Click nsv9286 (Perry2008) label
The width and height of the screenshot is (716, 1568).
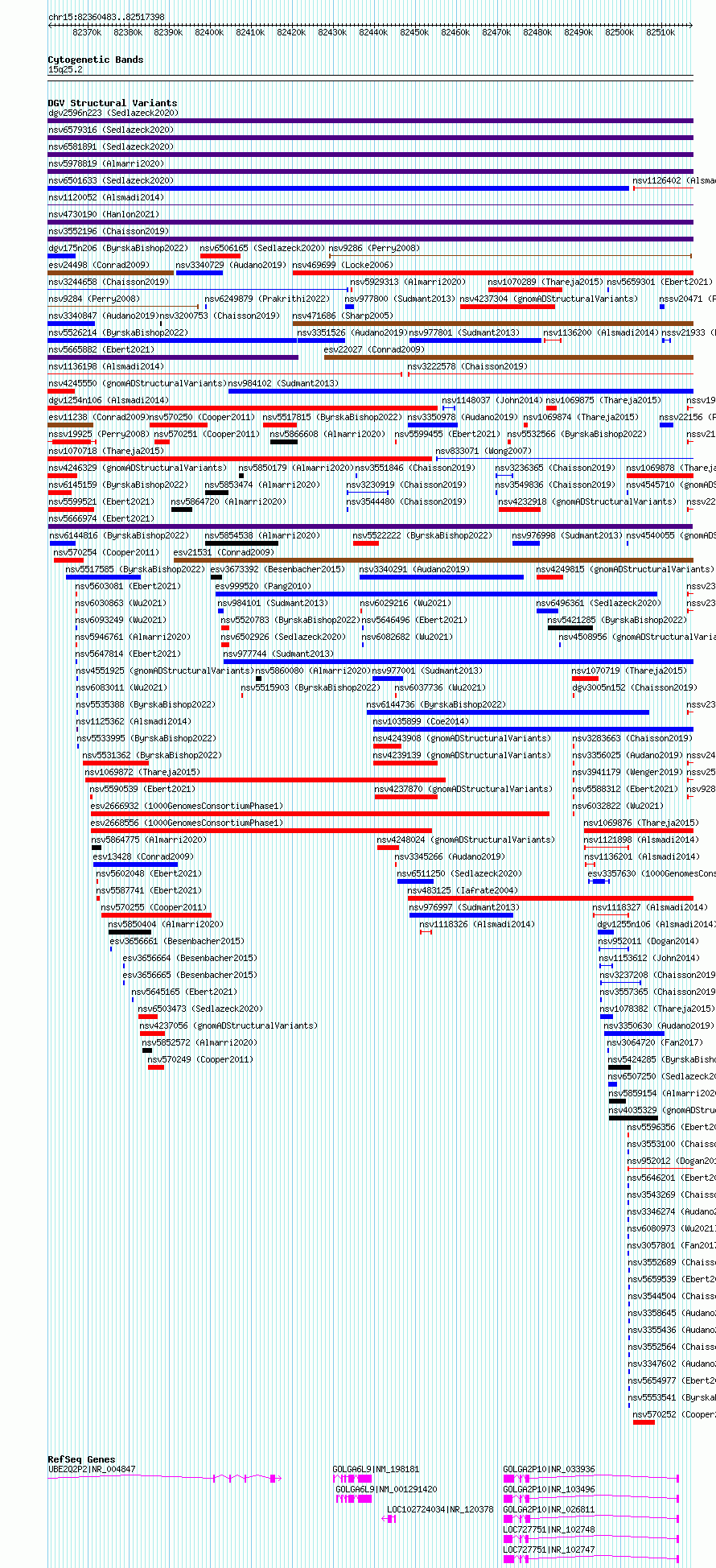click(x=374, y=248)
